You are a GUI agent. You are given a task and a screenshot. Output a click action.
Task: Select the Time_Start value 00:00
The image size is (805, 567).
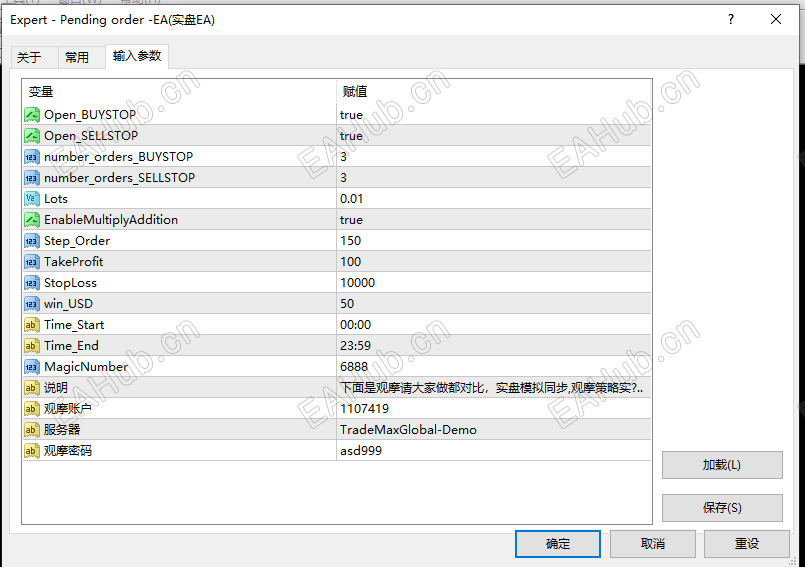[355, 325]
